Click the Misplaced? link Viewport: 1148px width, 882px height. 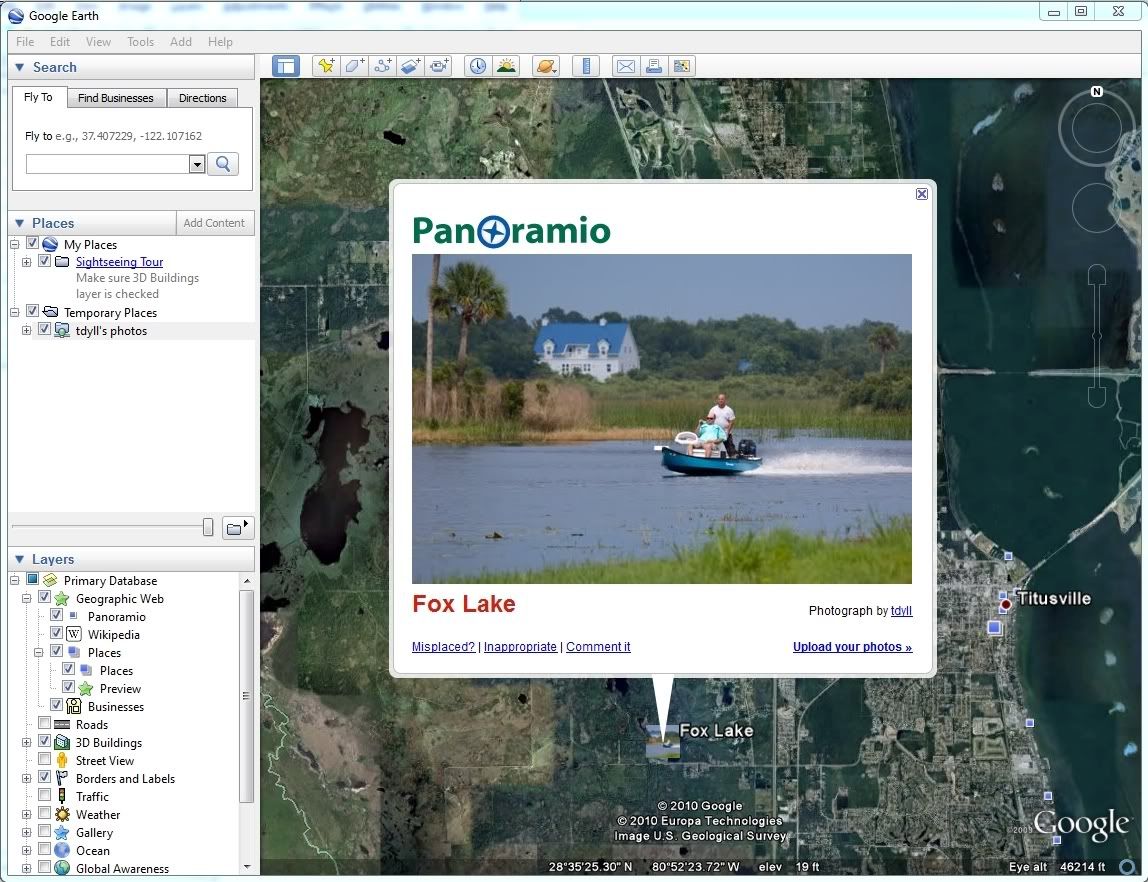(x=443, y=646)
